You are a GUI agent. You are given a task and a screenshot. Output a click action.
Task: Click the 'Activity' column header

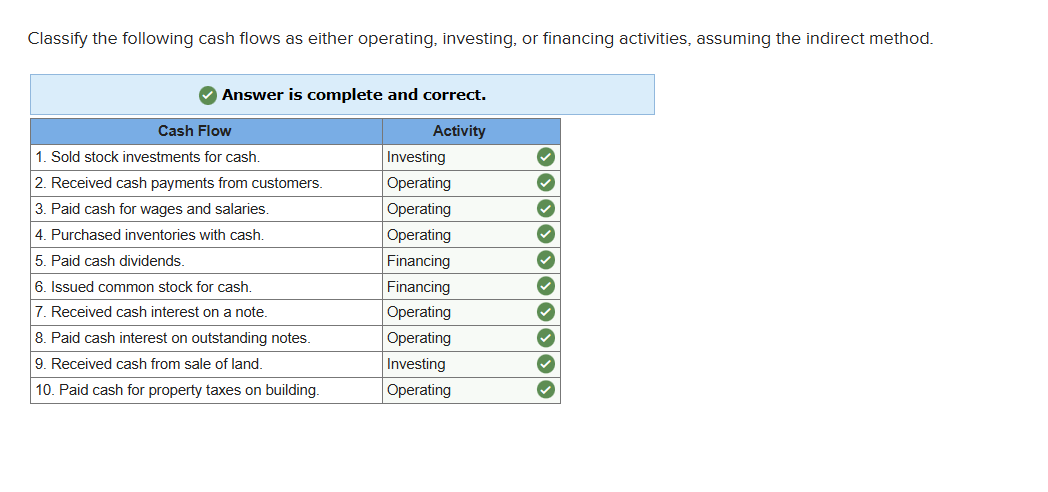click(459, 131)
